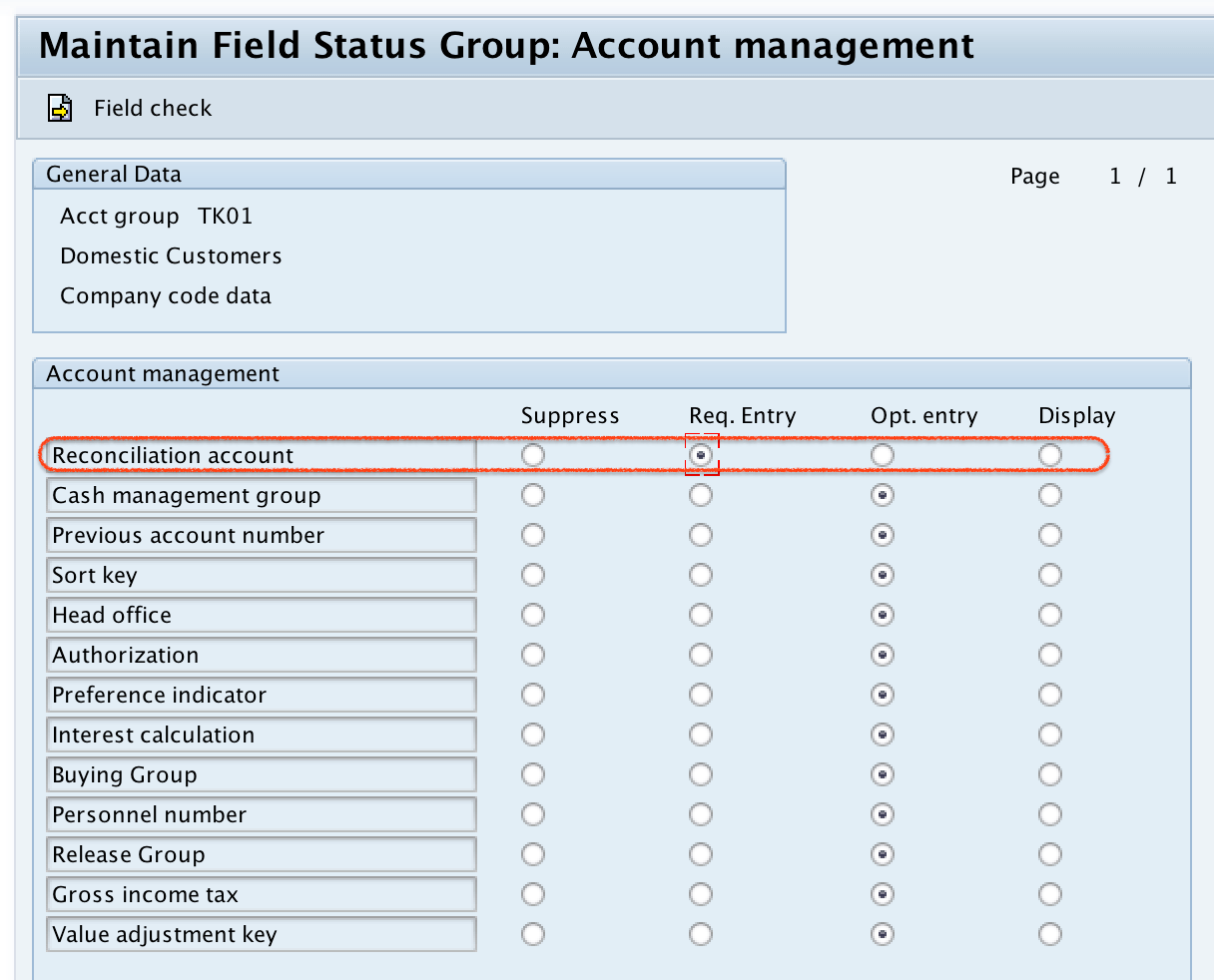
Task: Set Release Group to Display
Action: coord(1049,853)
